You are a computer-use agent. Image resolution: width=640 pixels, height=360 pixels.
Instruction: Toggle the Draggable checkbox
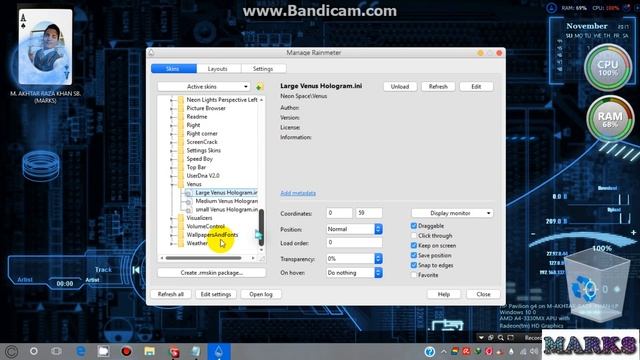[x=414, y=226]
